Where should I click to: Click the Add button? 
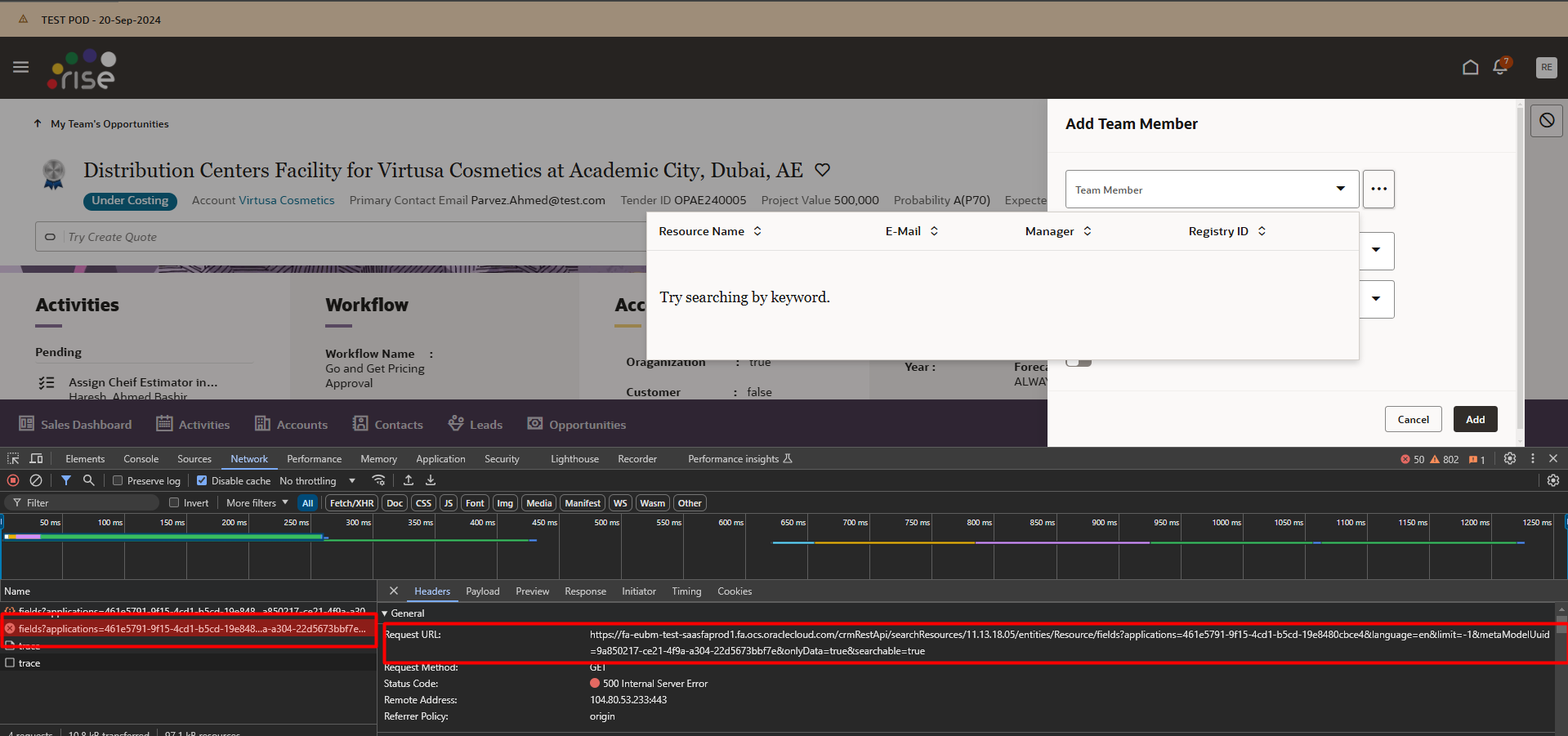[x=1475, y=419]
